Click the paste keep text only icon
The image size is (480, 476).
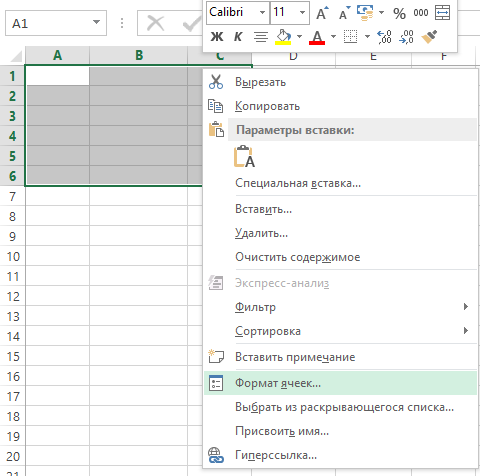click(244, 157)
